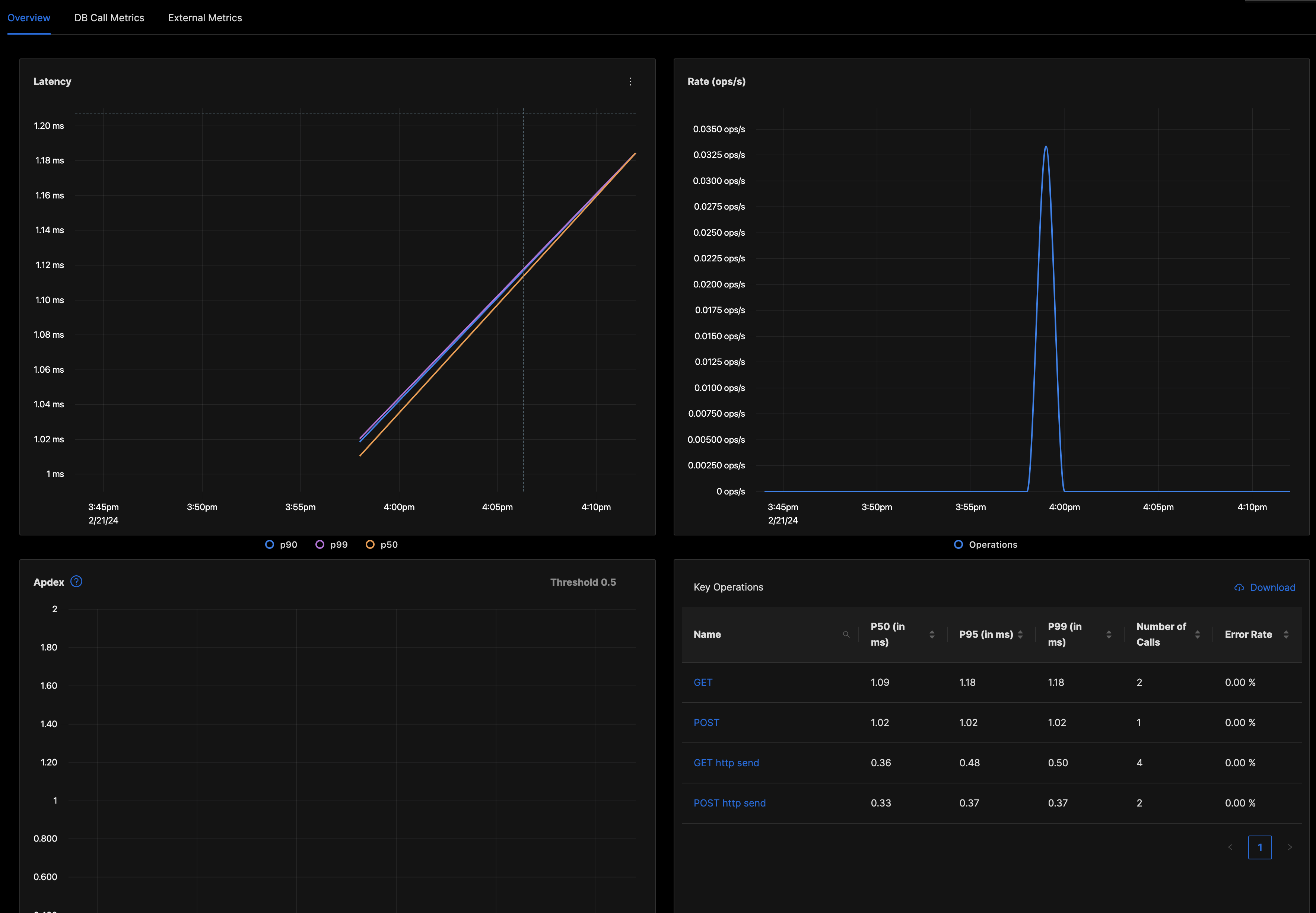Switch to the DB Call Metrics tab

point(109,18)
